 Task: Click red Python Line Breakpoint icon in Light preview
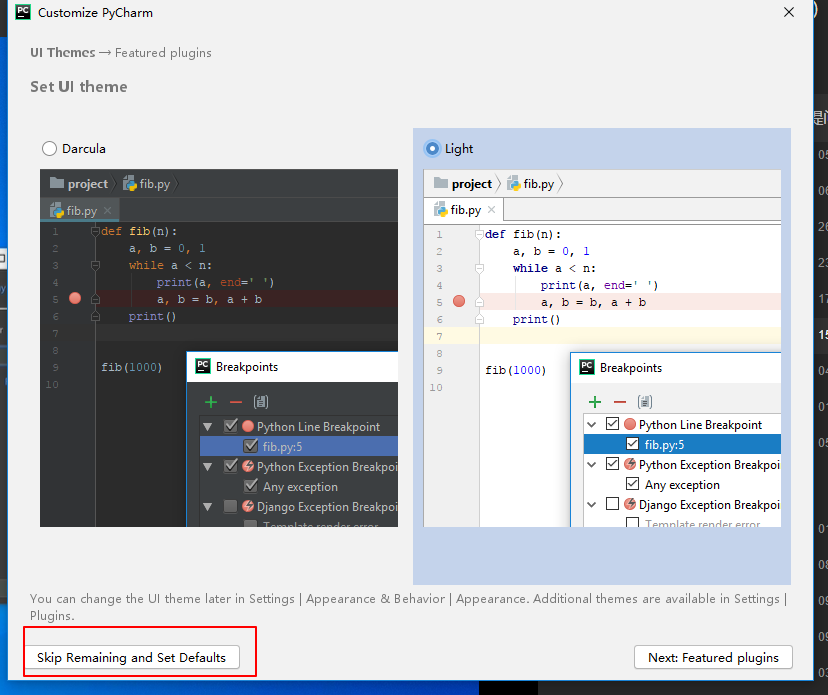(629, 424)
